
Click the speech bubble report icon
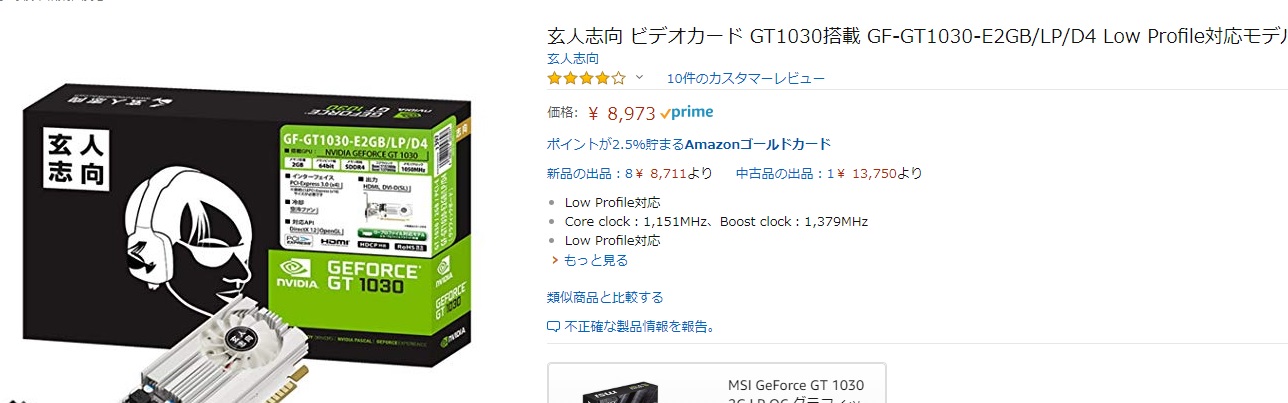pyautogui.click(x=554, y=327)
